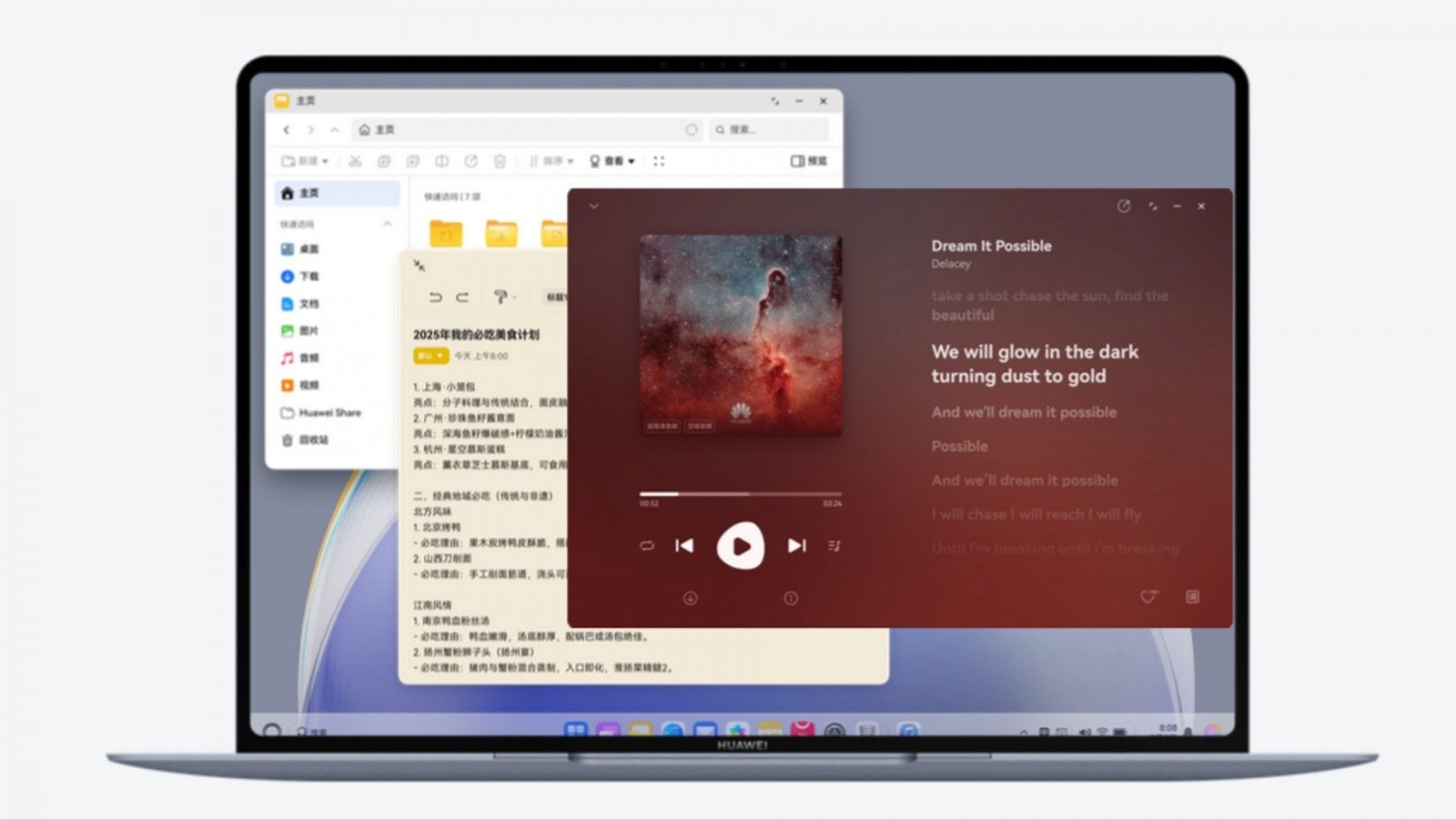Refresh the file manager address bar
Screen dimensions: 1456x819
(x=692, y=130)
